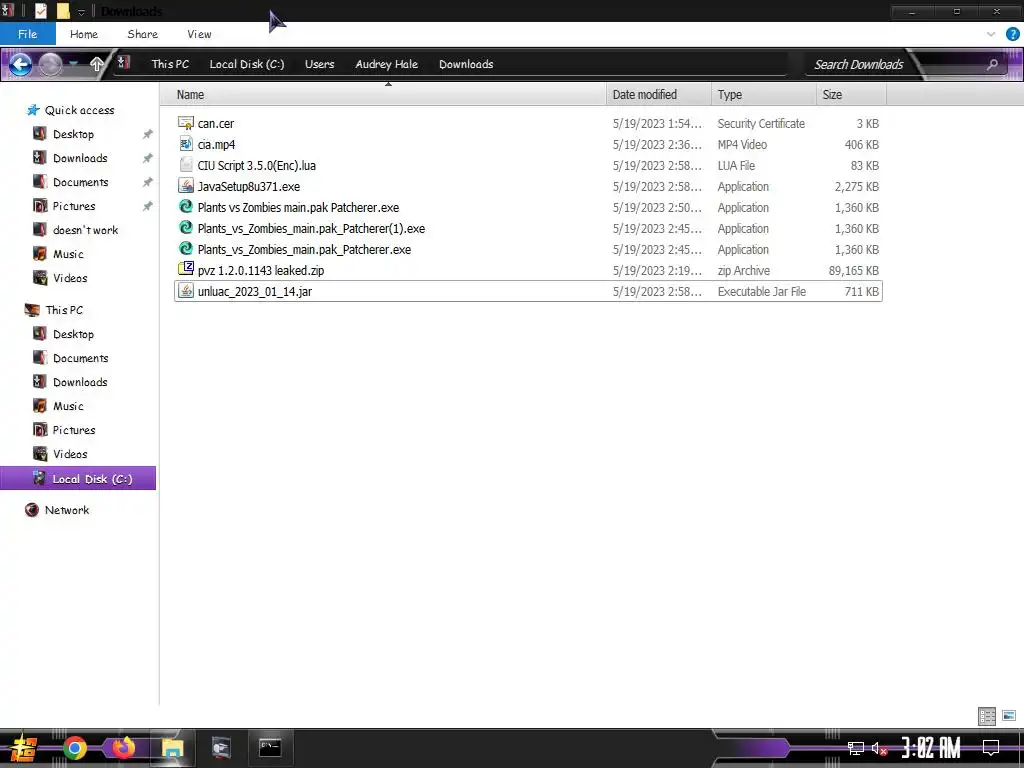
Task: Select the can.cer certificate file icon
Action: click(186, 123)
